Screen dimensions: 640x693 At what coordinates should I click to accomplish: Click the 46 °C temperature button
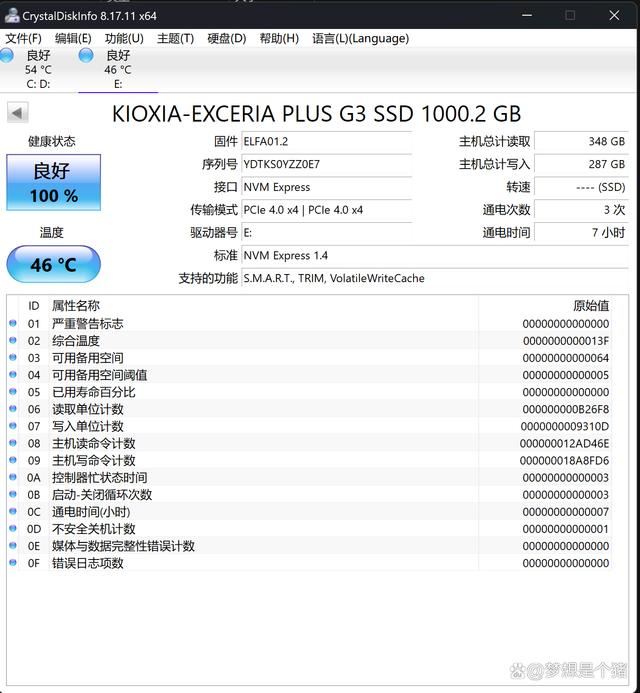coord(53,264)
